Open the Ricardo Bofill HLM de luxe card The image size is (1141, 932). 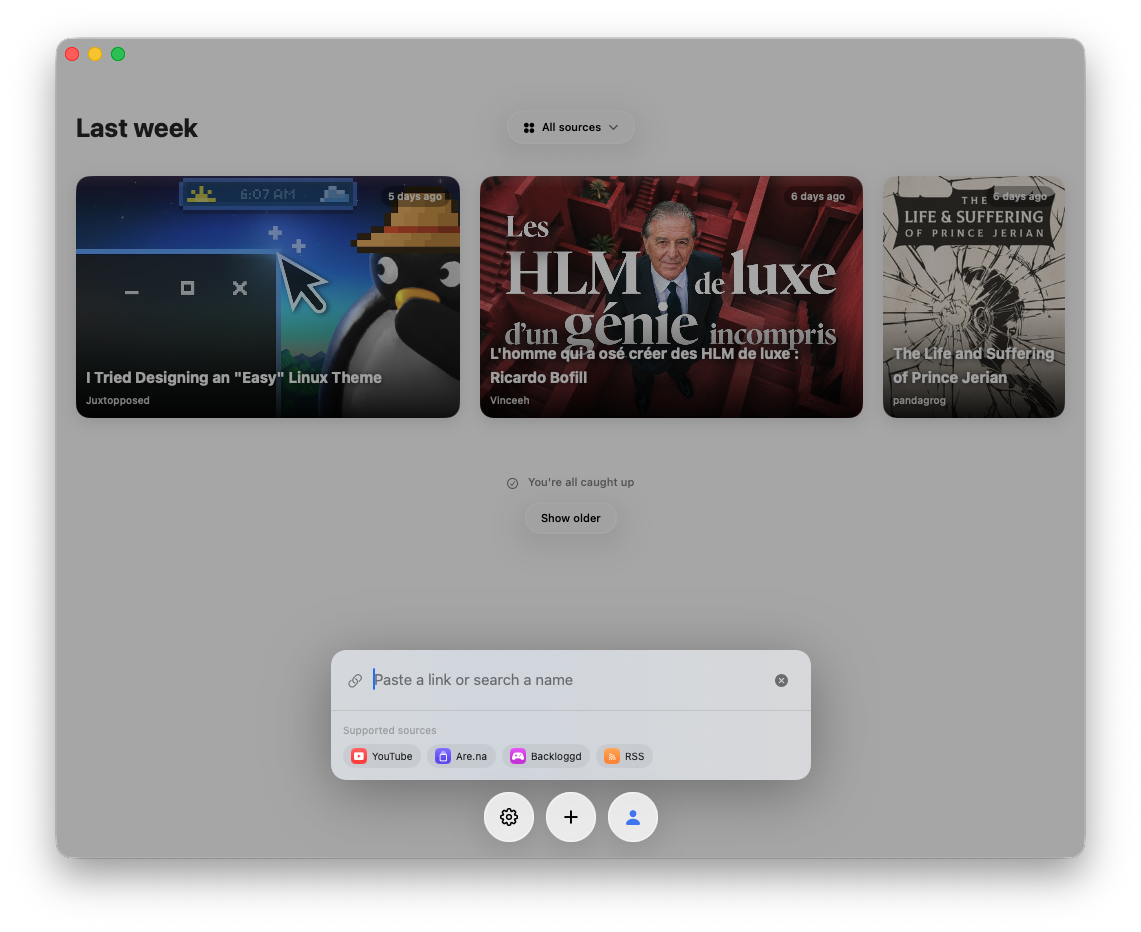pyautogui.click(x=671, y=297)
